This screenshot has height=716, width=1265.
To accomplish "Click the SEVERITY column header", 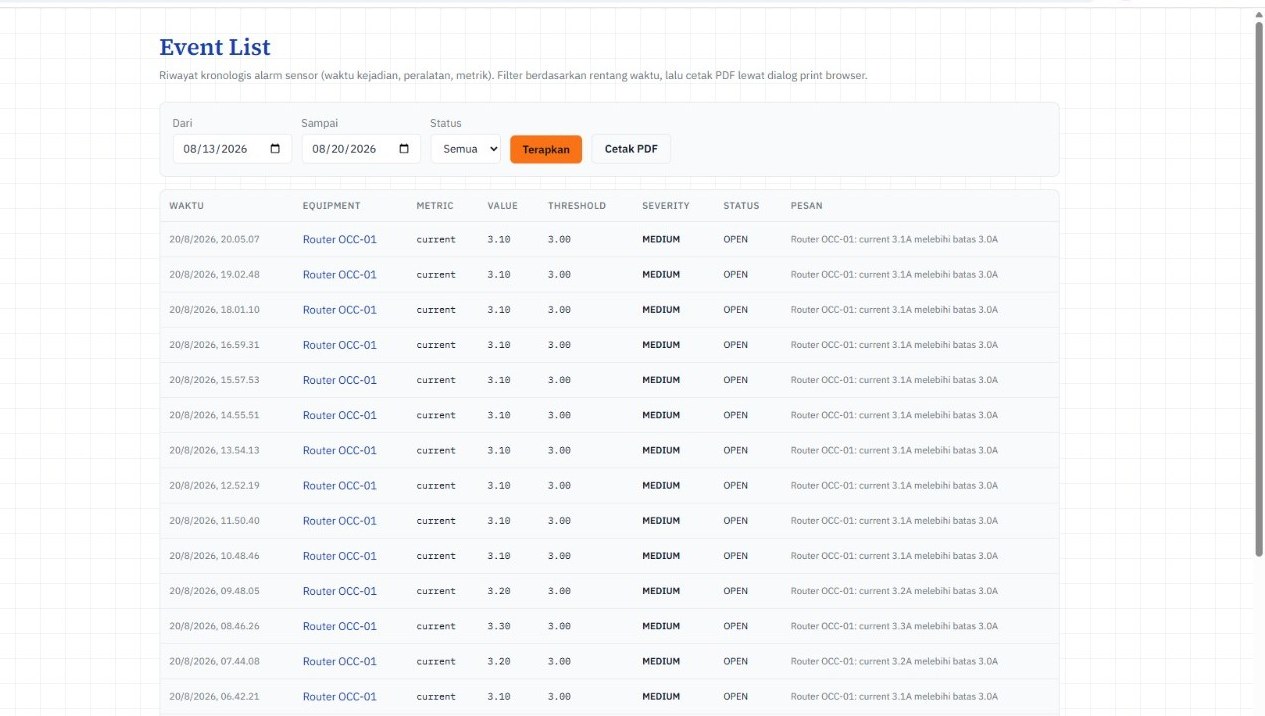I will [x=666, y=206].
